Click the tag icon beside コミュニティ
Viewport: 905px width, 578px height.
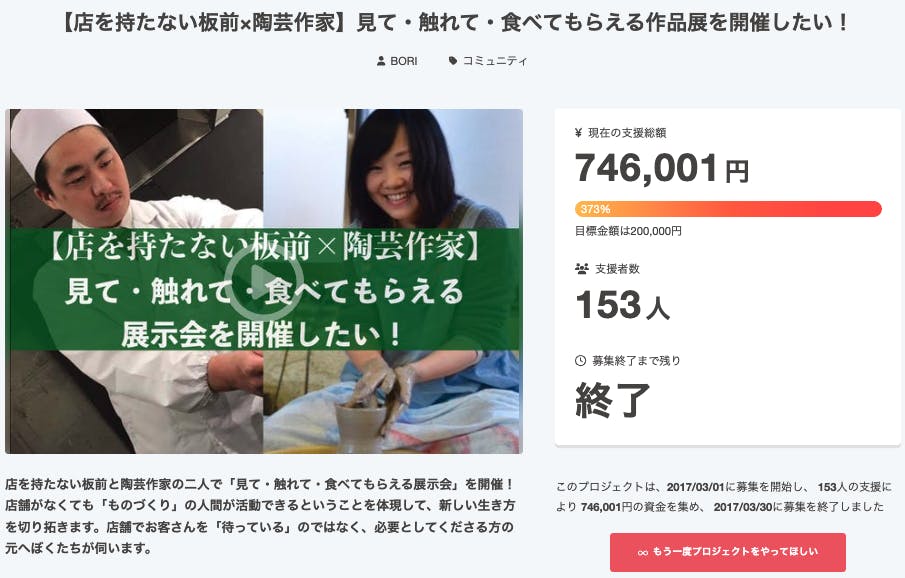tap(453, 61)
